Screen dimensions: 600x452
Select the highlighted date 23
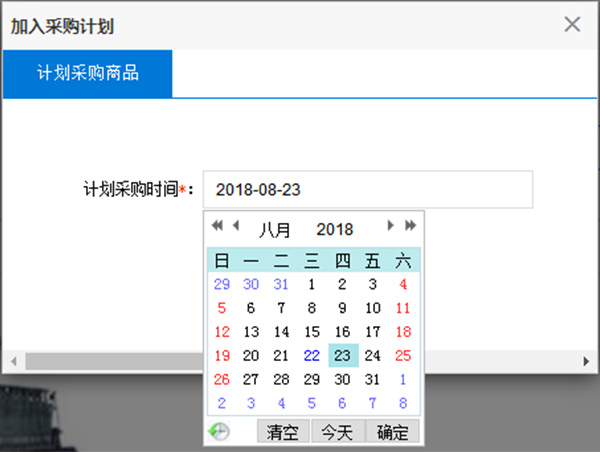pos(343,356)
